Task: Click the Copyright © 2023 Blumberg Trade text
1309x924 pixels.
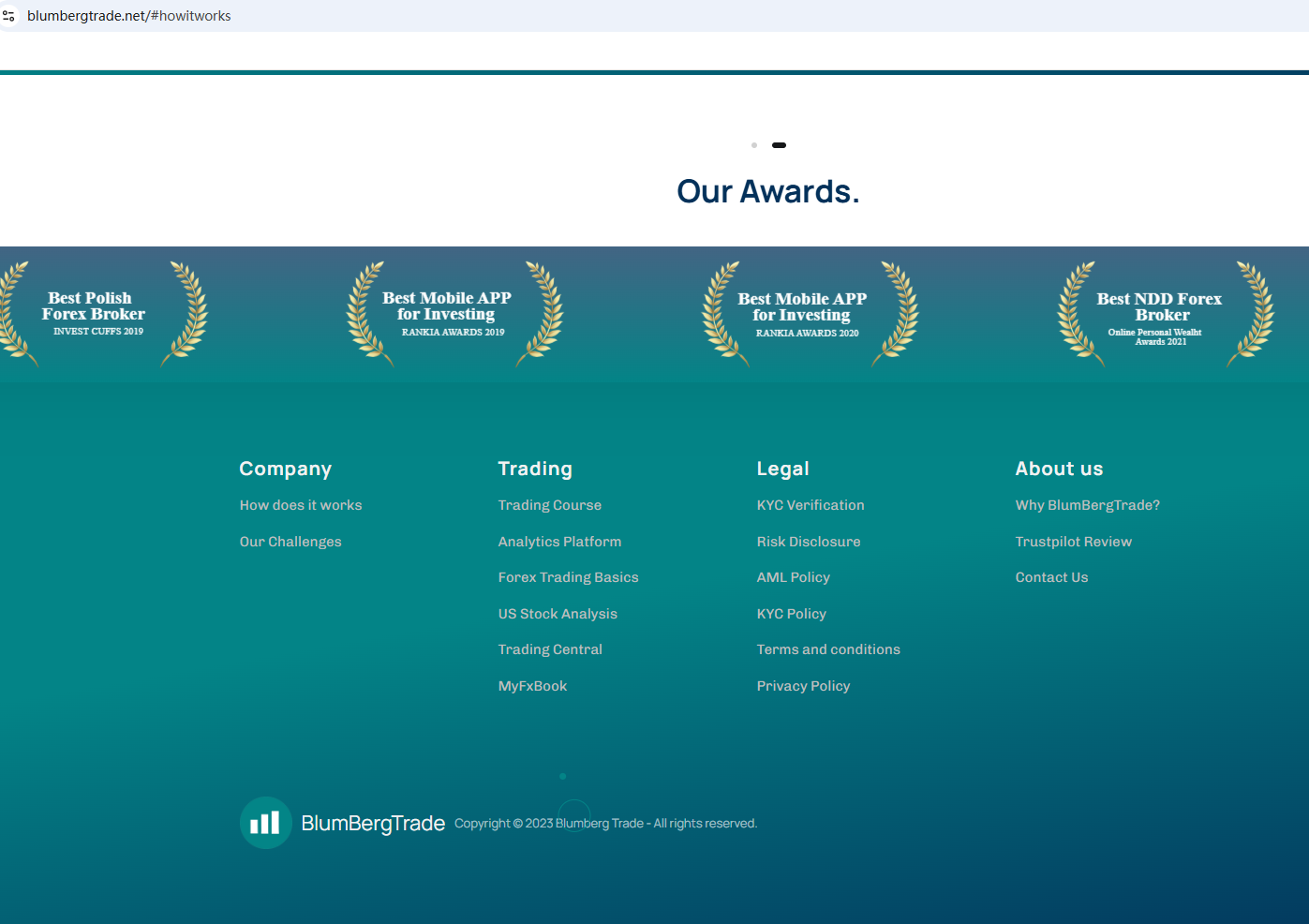Action: point(605,824)
